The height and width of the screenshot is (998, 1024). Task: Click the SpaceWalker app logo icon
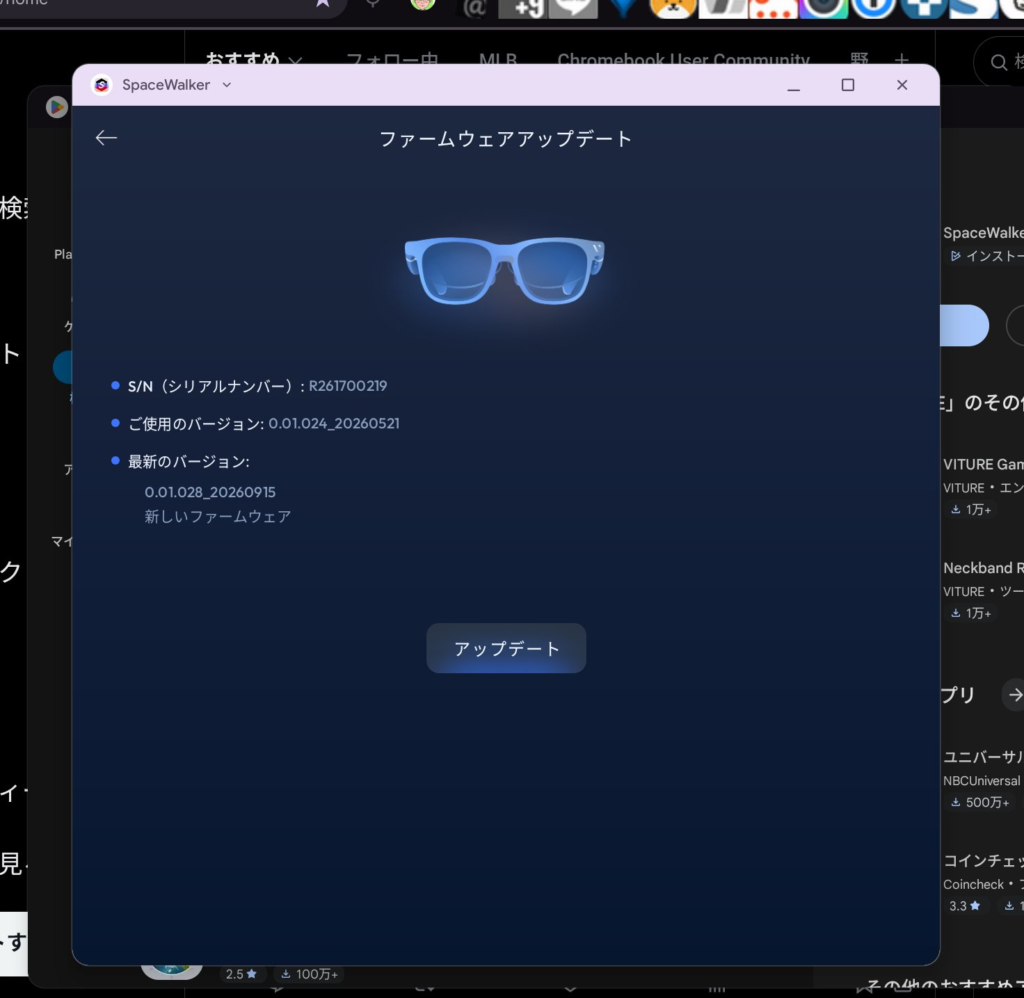tap(101, 85)
